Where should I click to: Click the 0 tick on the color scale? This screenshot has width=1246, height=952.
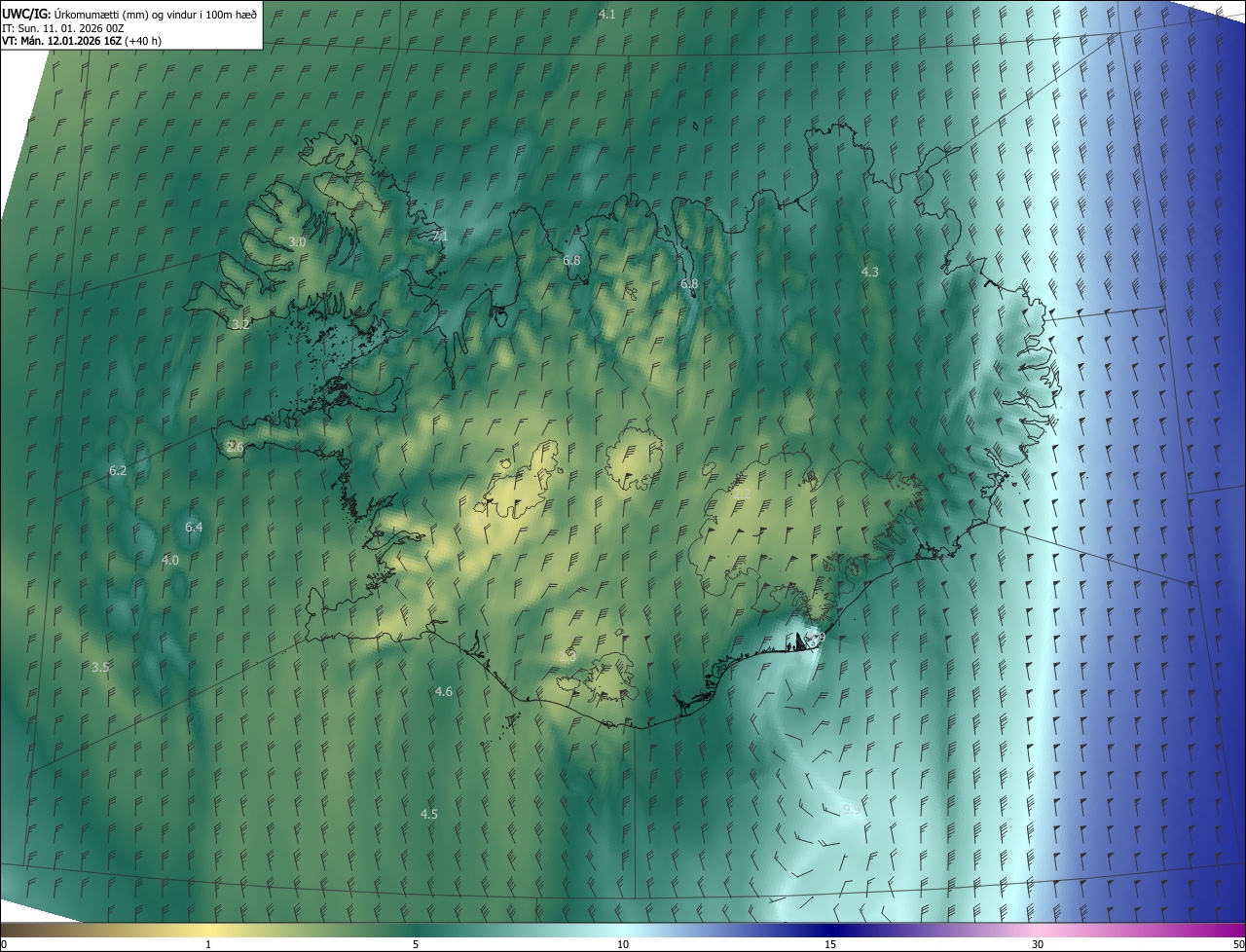pos(4,945)
